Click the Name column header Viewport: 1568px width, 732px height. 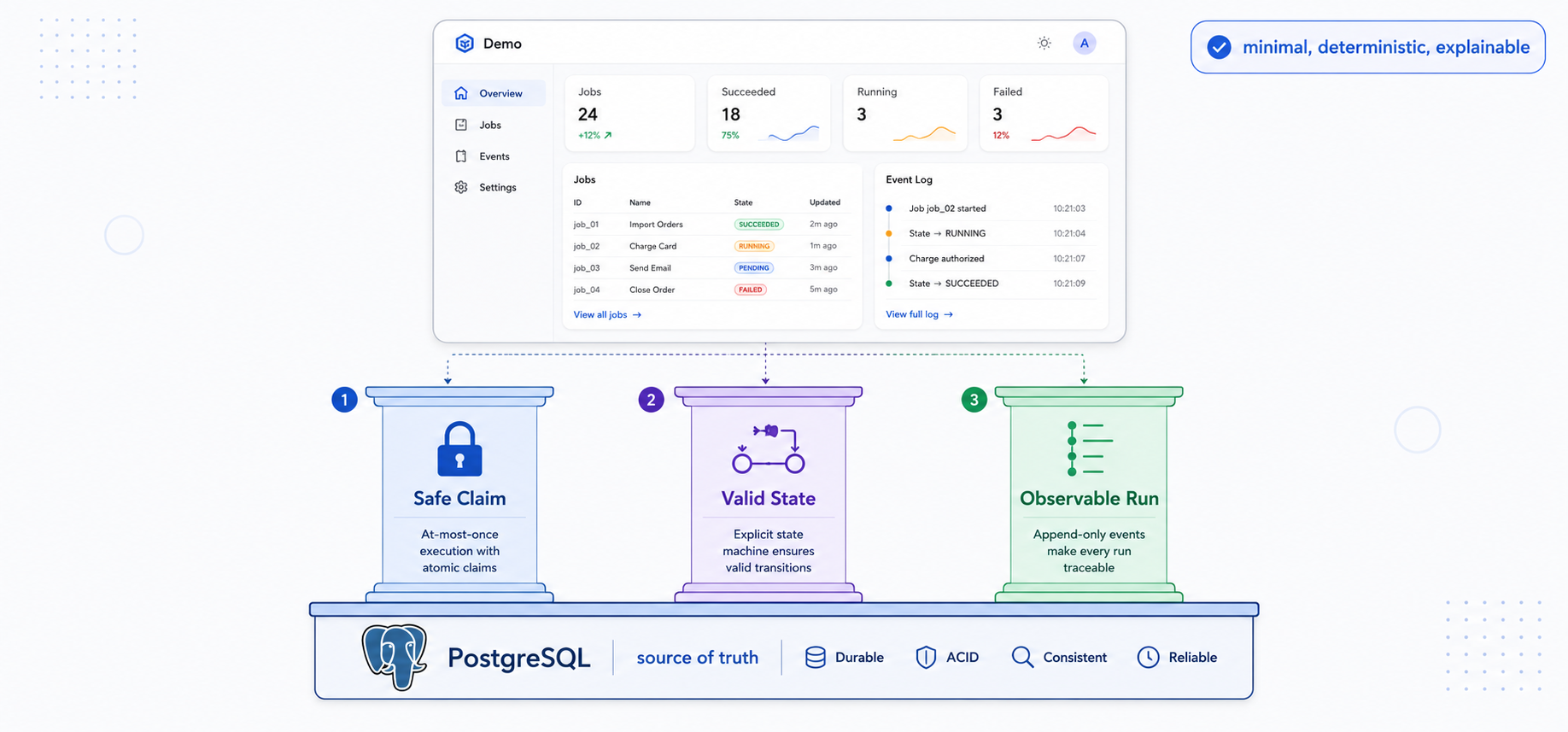point(640,202)
